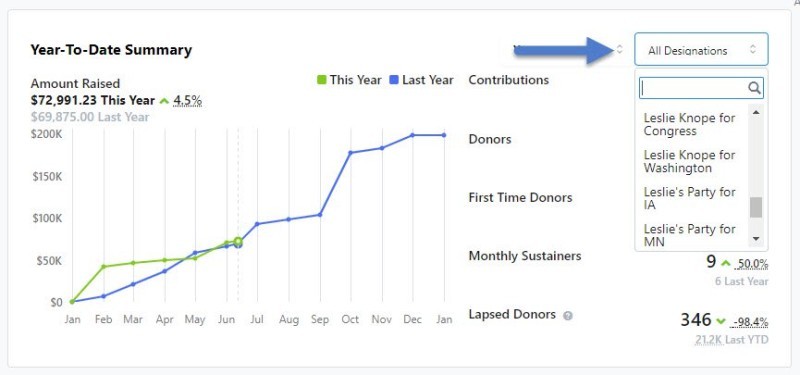The width and height of the screenshot is (800, 375).
Task: Click the green up arrow beside 4.5%
Action: pos(164,101)
